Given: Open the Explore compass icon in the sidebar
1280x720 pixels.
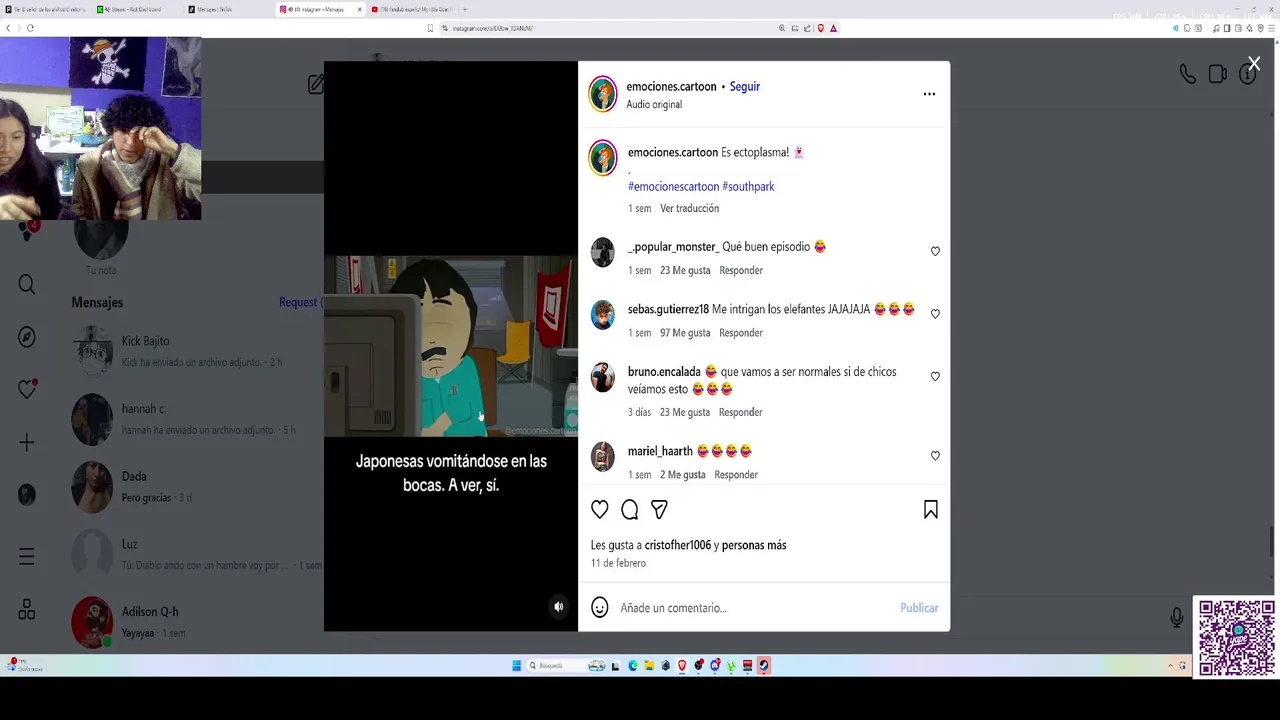Looking at the screenshot, I should pyautogui.click(x=27, y=337).
